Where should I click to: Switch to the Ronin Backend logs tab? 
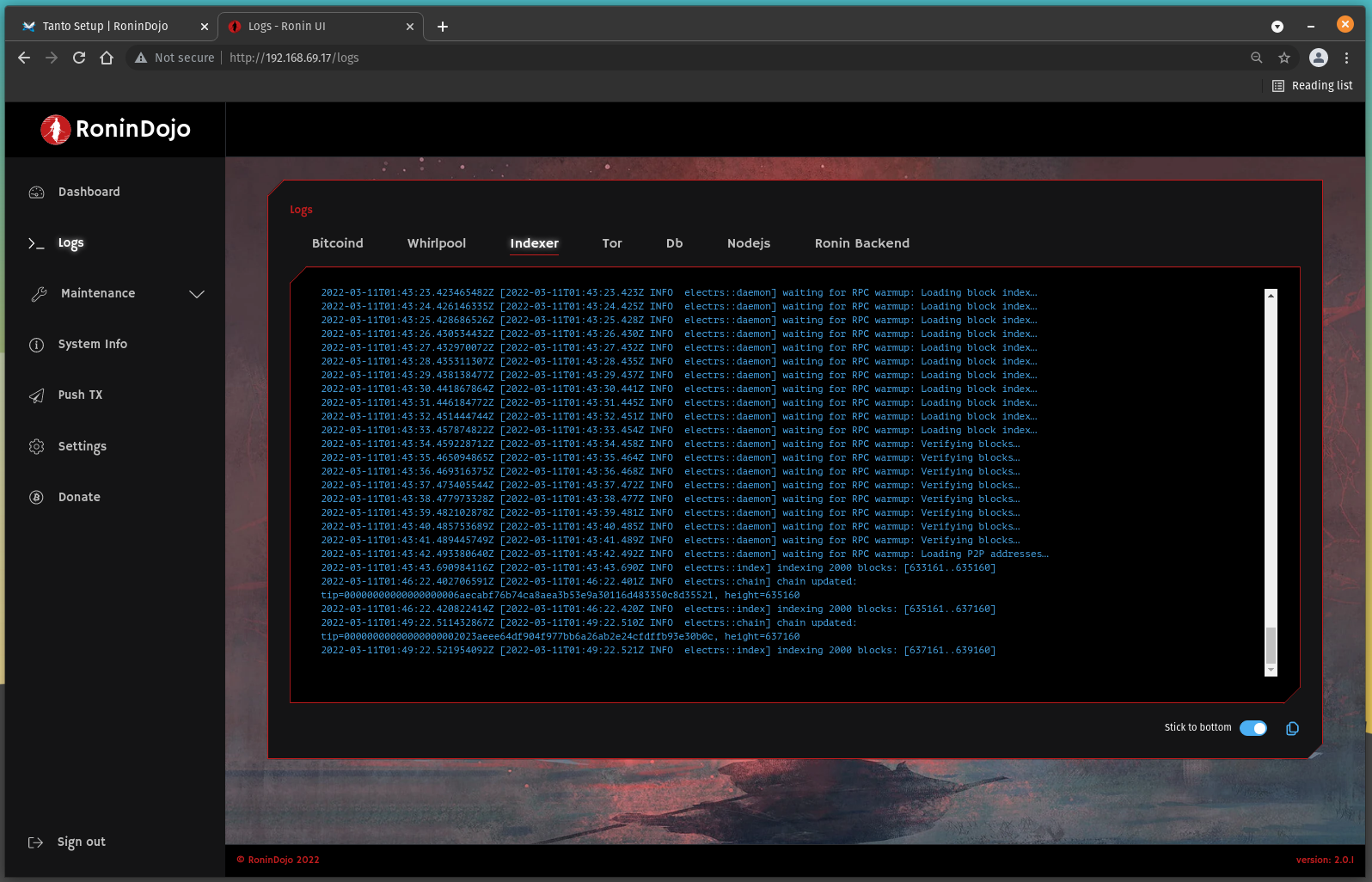(x=862, y=244)
